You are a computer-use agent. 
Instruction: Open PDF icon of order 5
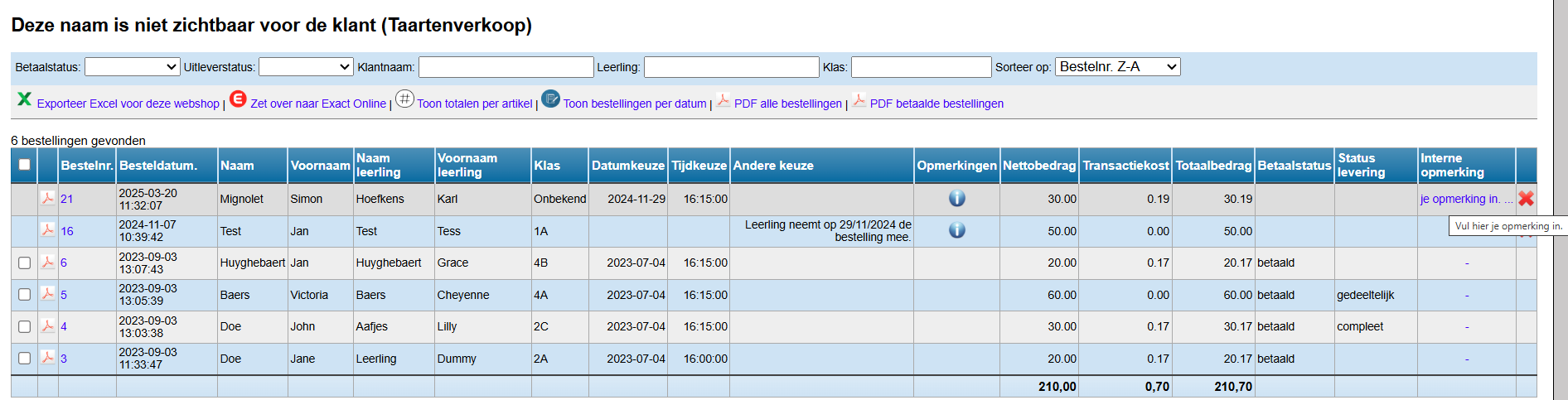coord(48,294)
